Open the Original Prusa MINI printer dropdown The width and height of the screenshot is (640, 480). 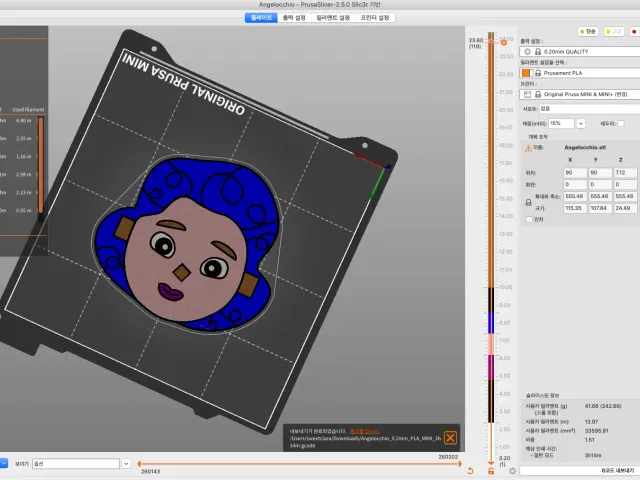click(580, 94)
